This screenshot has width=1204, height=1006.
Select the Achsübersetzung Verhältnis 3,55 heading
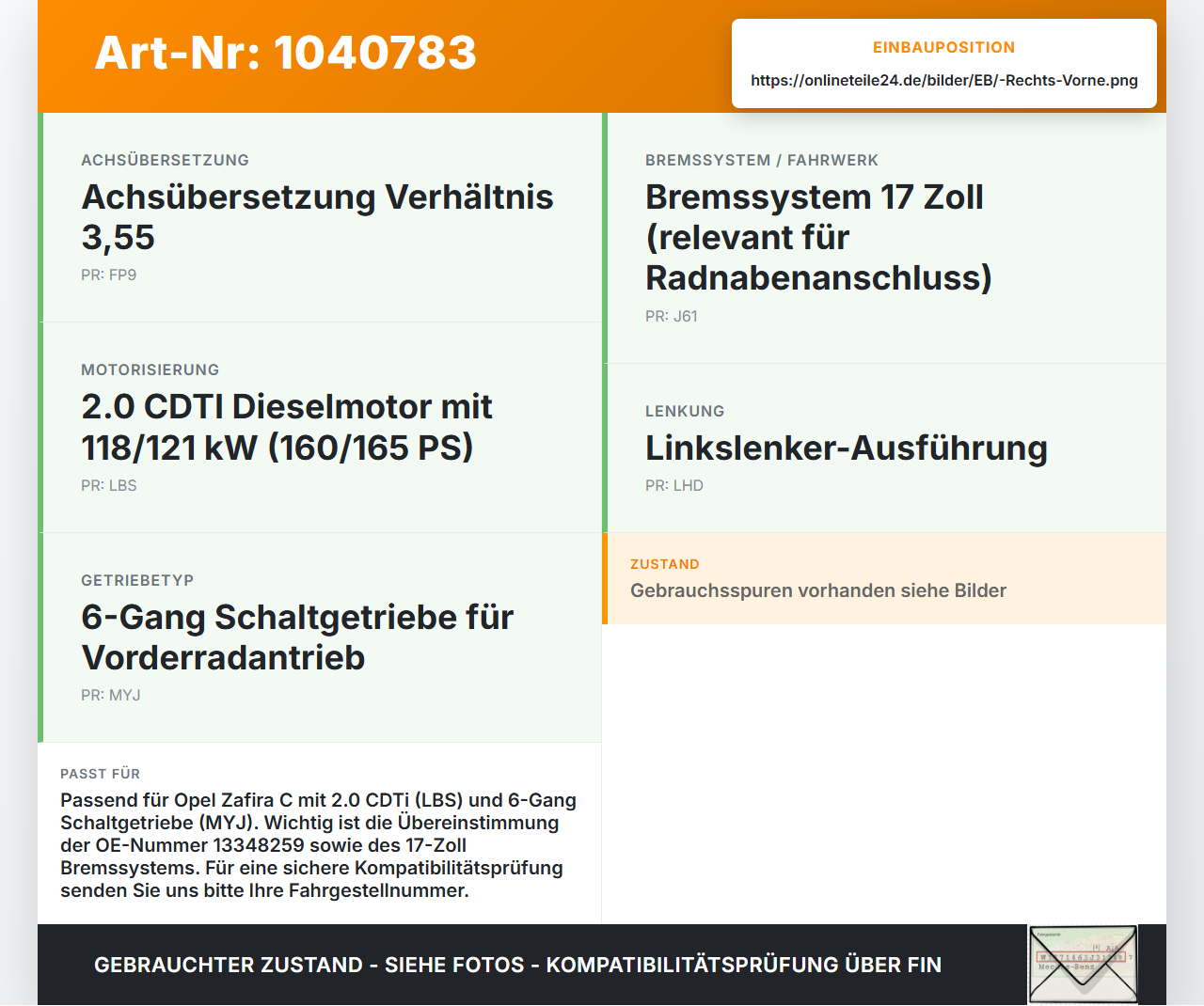click(318, 217)
